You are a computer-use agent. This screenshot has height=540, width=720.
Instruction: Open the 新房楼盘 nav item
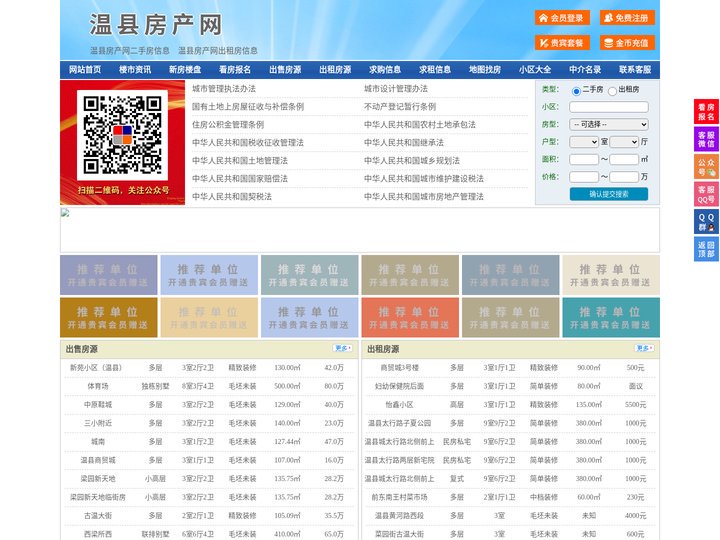[185, 70]
